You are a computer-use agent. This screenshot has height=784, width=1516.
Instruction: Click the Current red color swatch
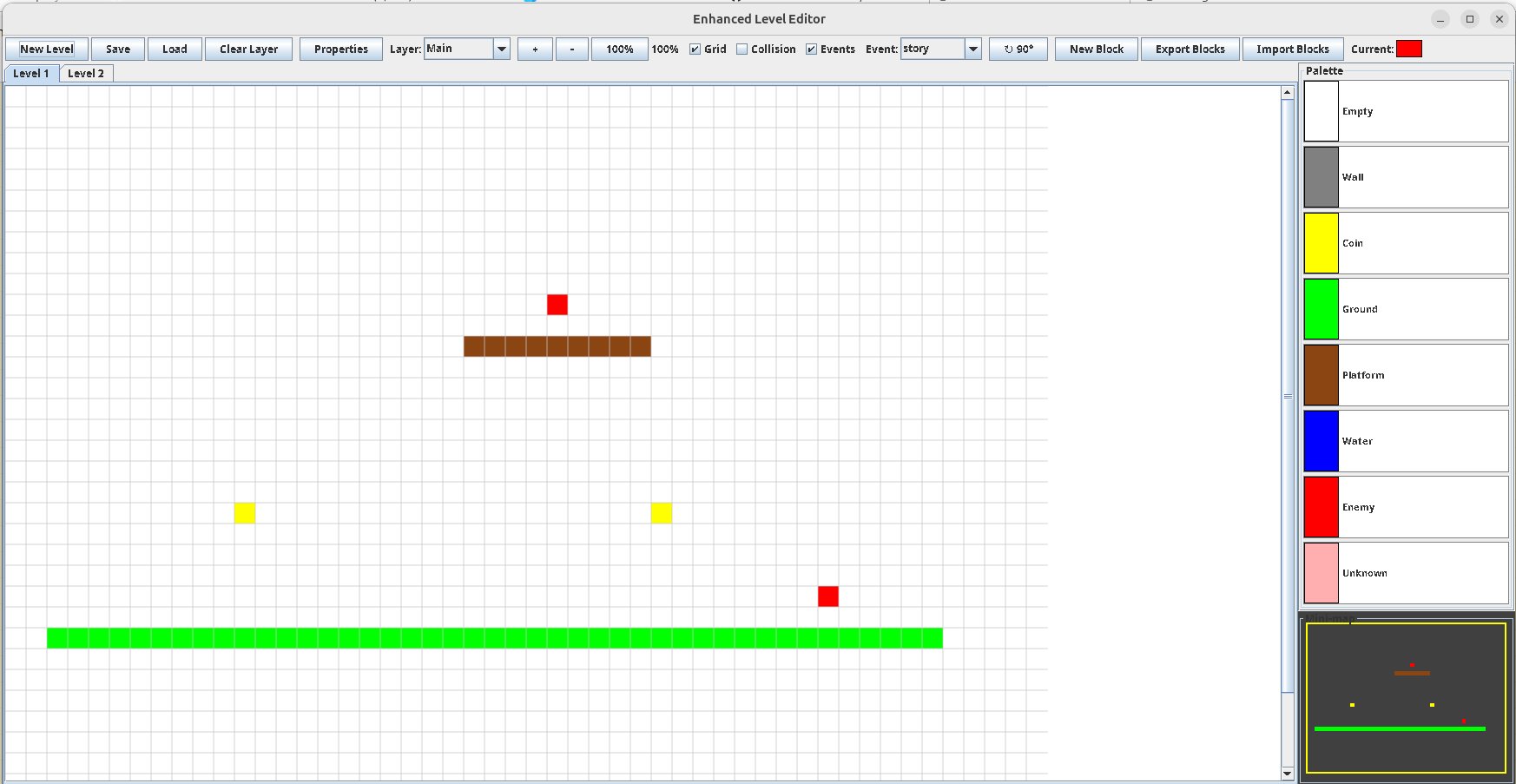pos(1409,49)
